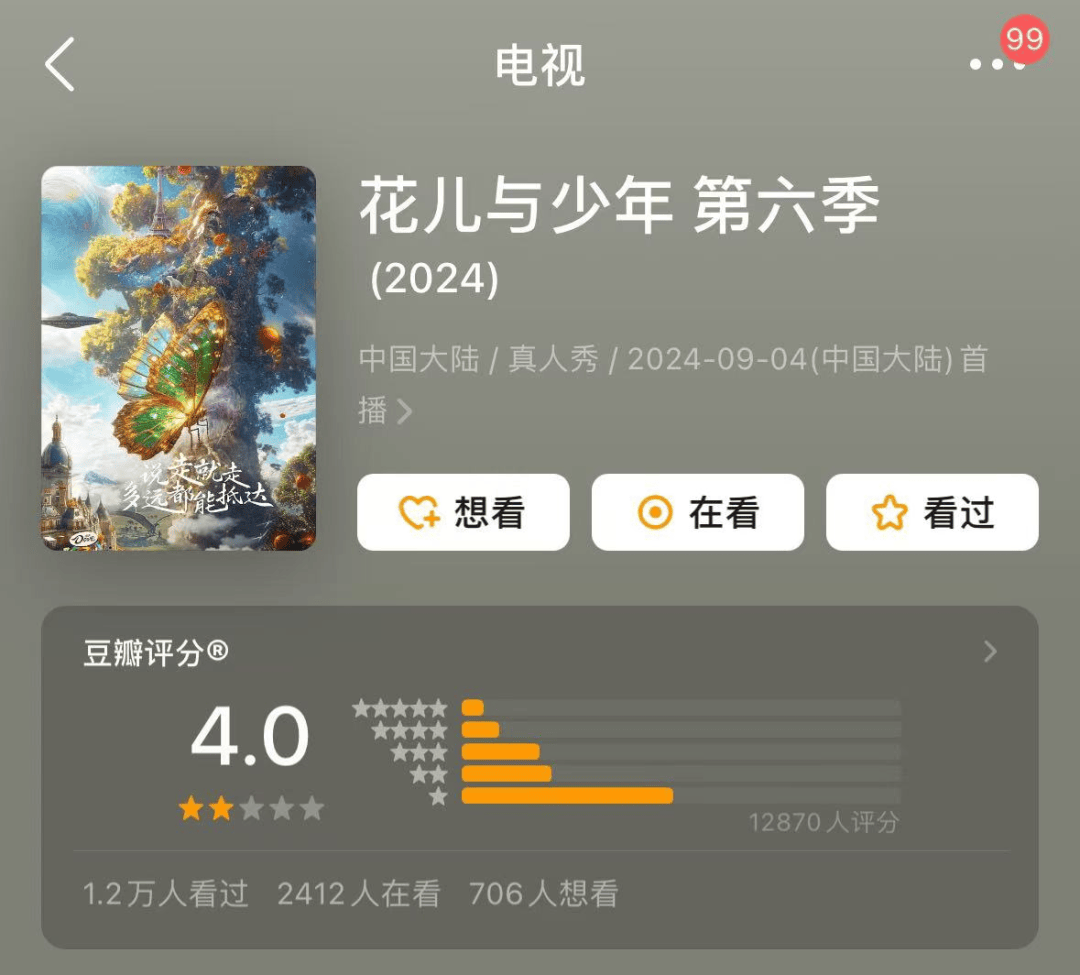Click the one-star rating distribution bar
Image resolution: width=1080 pixels, height=975 pixels.
click(x=681, y=795)
